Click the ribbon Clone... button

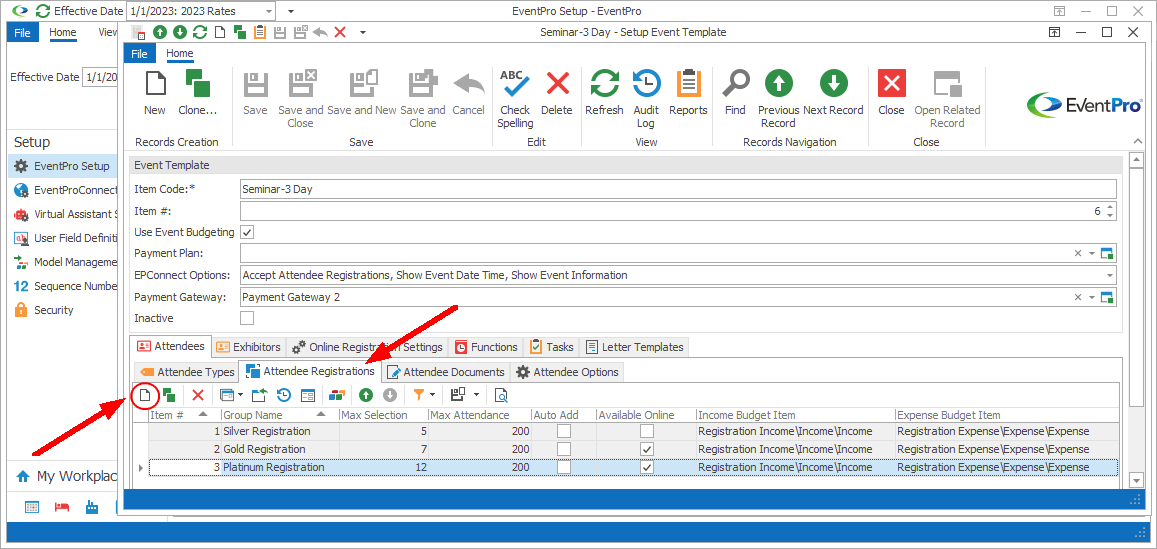(x=198, y=93)
